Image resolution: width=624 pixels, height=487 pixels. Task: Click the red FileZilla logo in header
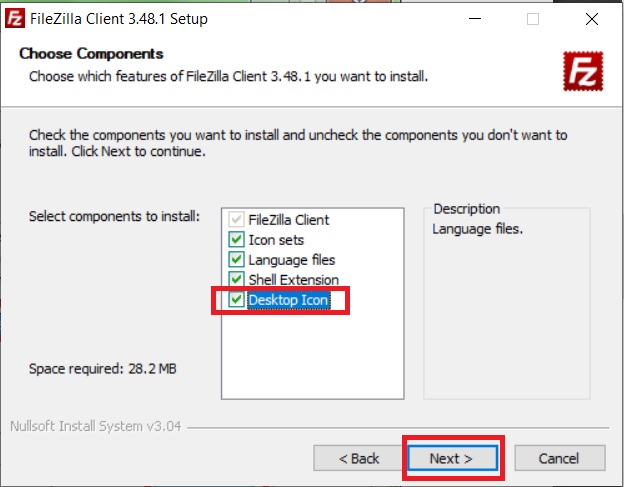point(583,71)
